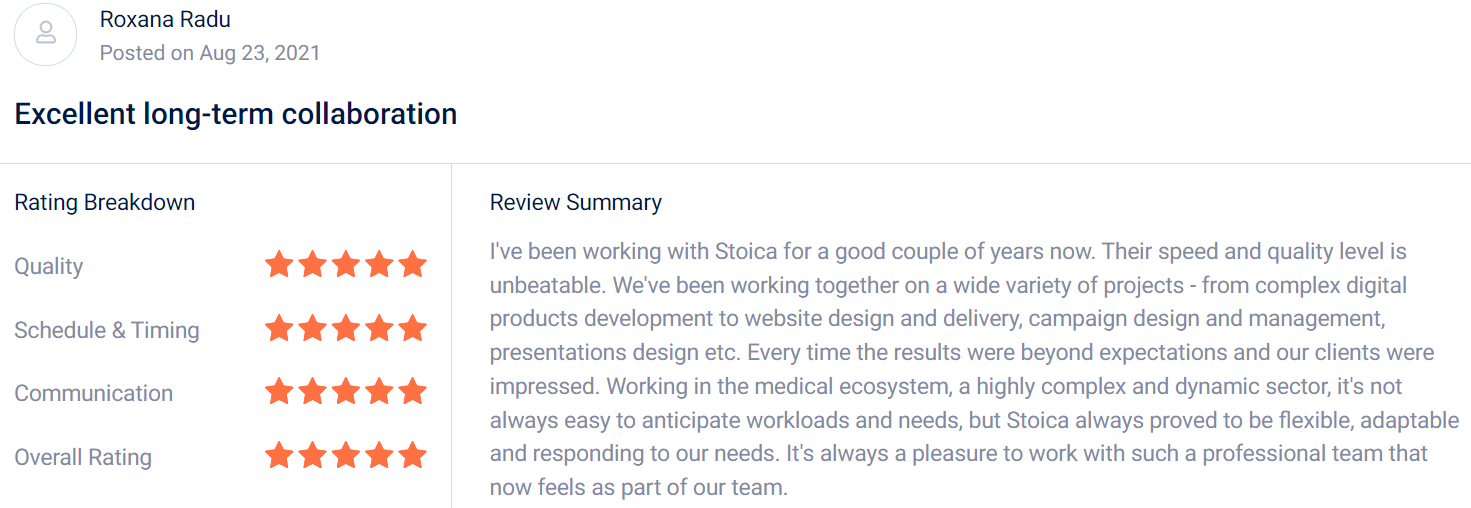
Task: Click the Quality rating label
Action: click(x=49, y=267)
